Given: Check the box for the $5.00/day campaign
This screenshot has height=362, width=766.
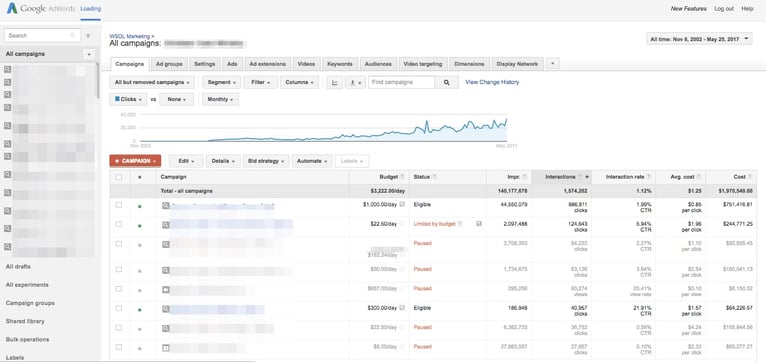Looking at the screenshot, I should pos(119,347).
